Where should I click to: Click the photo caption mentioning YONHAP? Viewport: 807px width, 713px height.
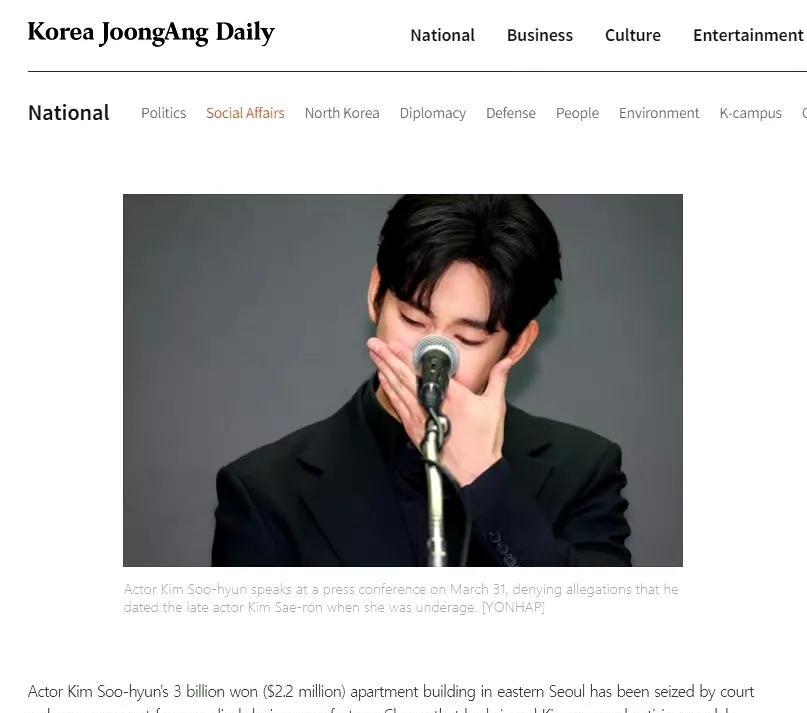(x=401, y=598)
